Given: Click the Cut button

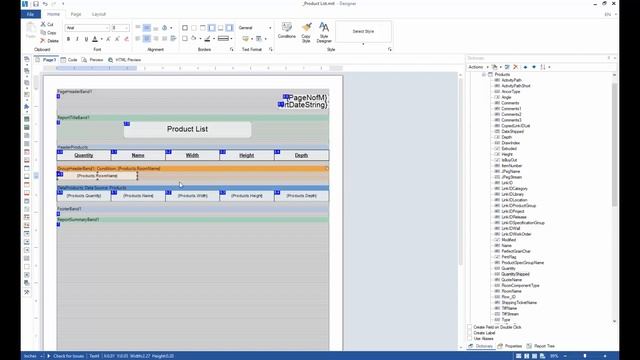Looking at the screenshot, I should (x=47, y=24).
